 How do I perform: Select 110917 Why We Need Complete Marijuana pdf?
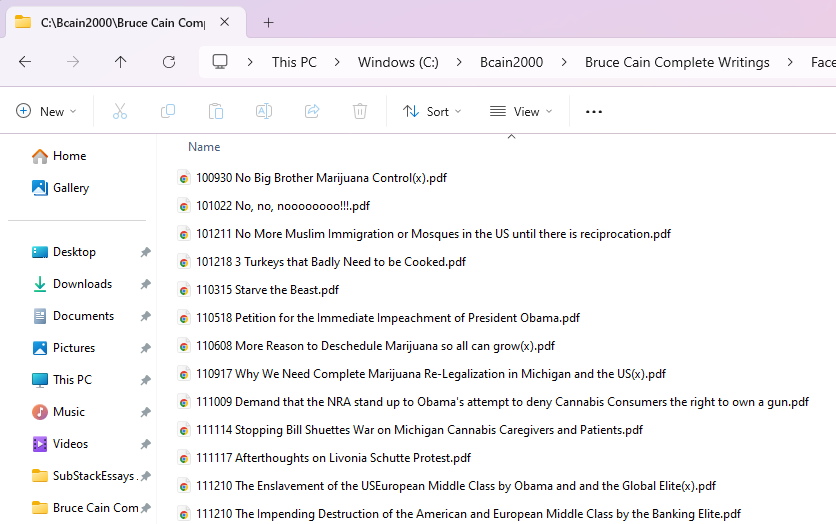(431, 374)
